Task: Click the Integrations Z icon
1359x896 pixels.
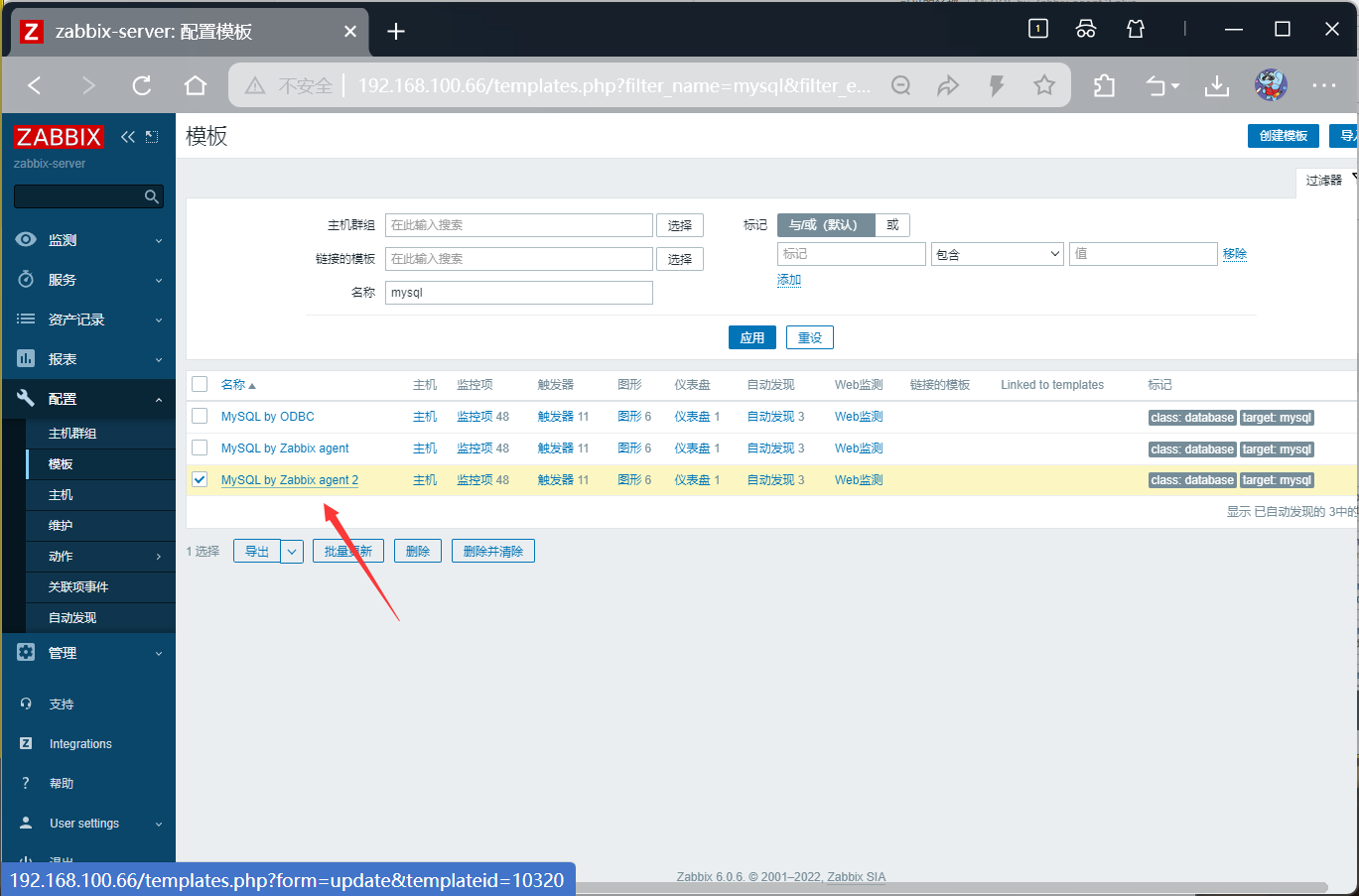Action: coord(26,743)
